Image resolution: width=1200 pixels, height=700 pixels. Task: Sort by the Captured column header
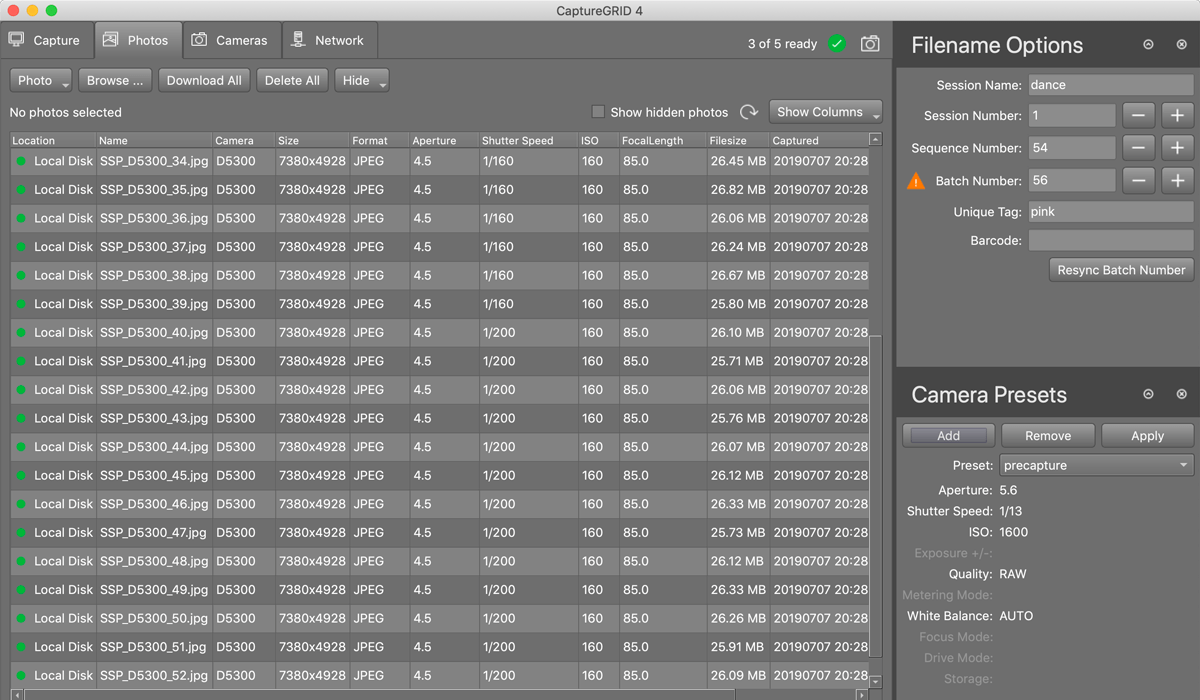819,140
